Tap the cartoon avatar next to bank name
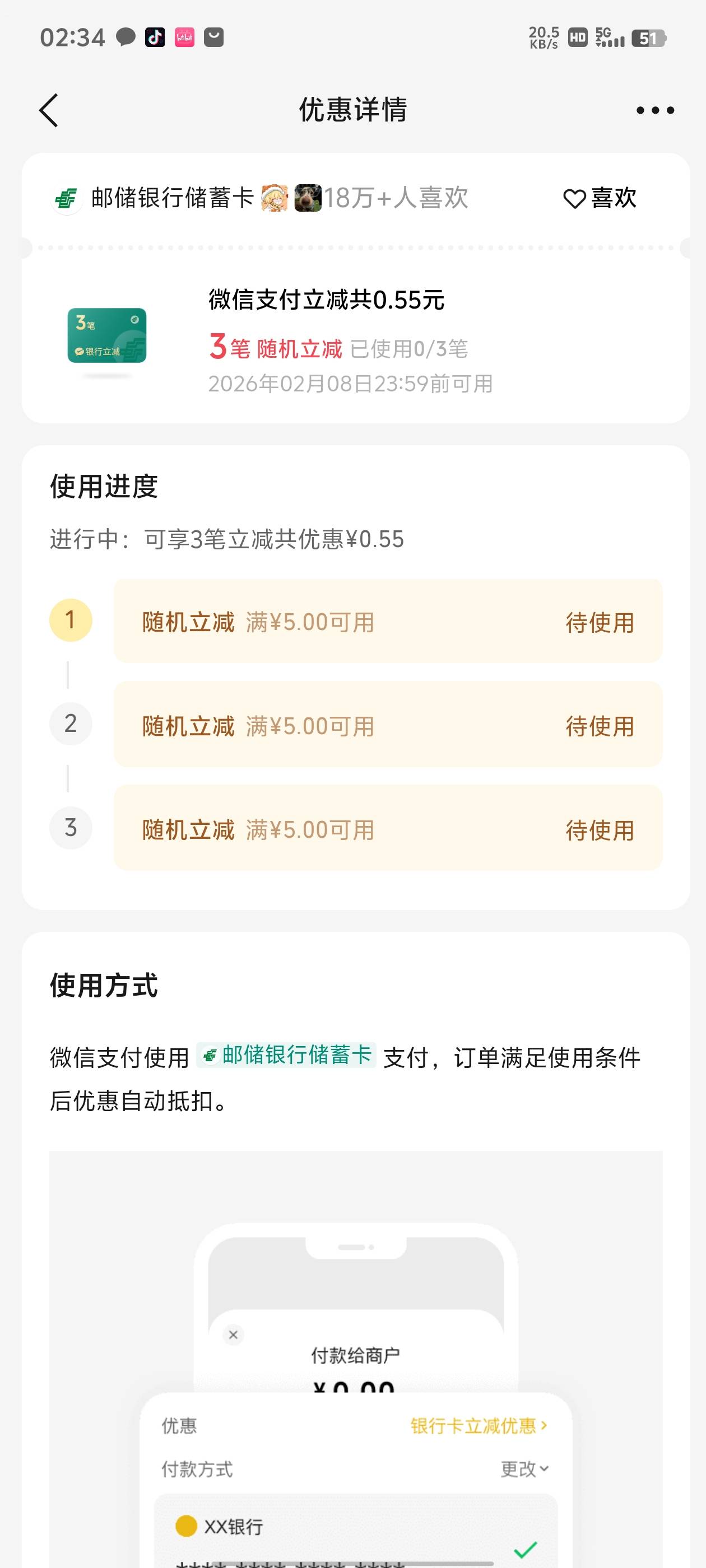706x1568 pixels. [x=274, y=198]
